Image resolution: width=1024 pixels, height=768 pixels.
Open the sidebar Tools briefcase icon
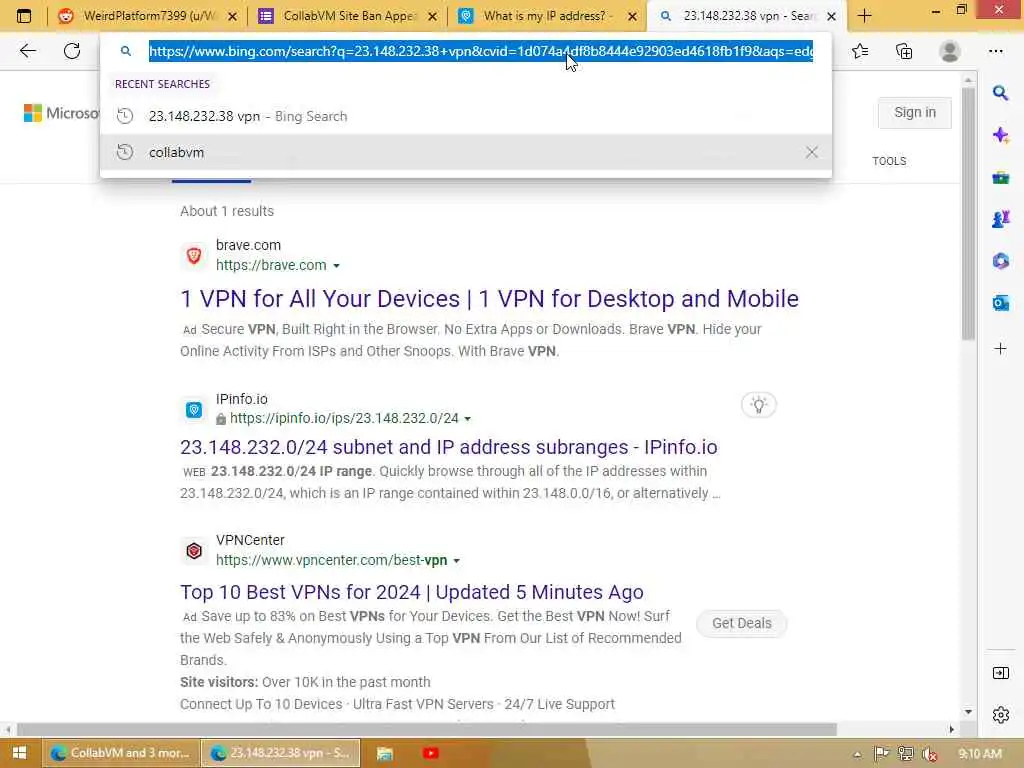pyautogui.click(x=1000, y=178)
